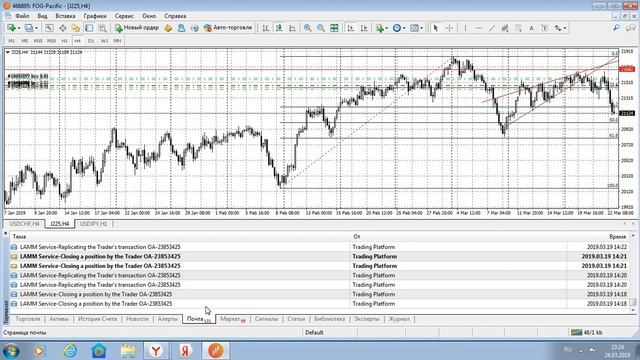Switch to bar chart view
Viewport: 640px width, 360px height.
pos(265,28)
